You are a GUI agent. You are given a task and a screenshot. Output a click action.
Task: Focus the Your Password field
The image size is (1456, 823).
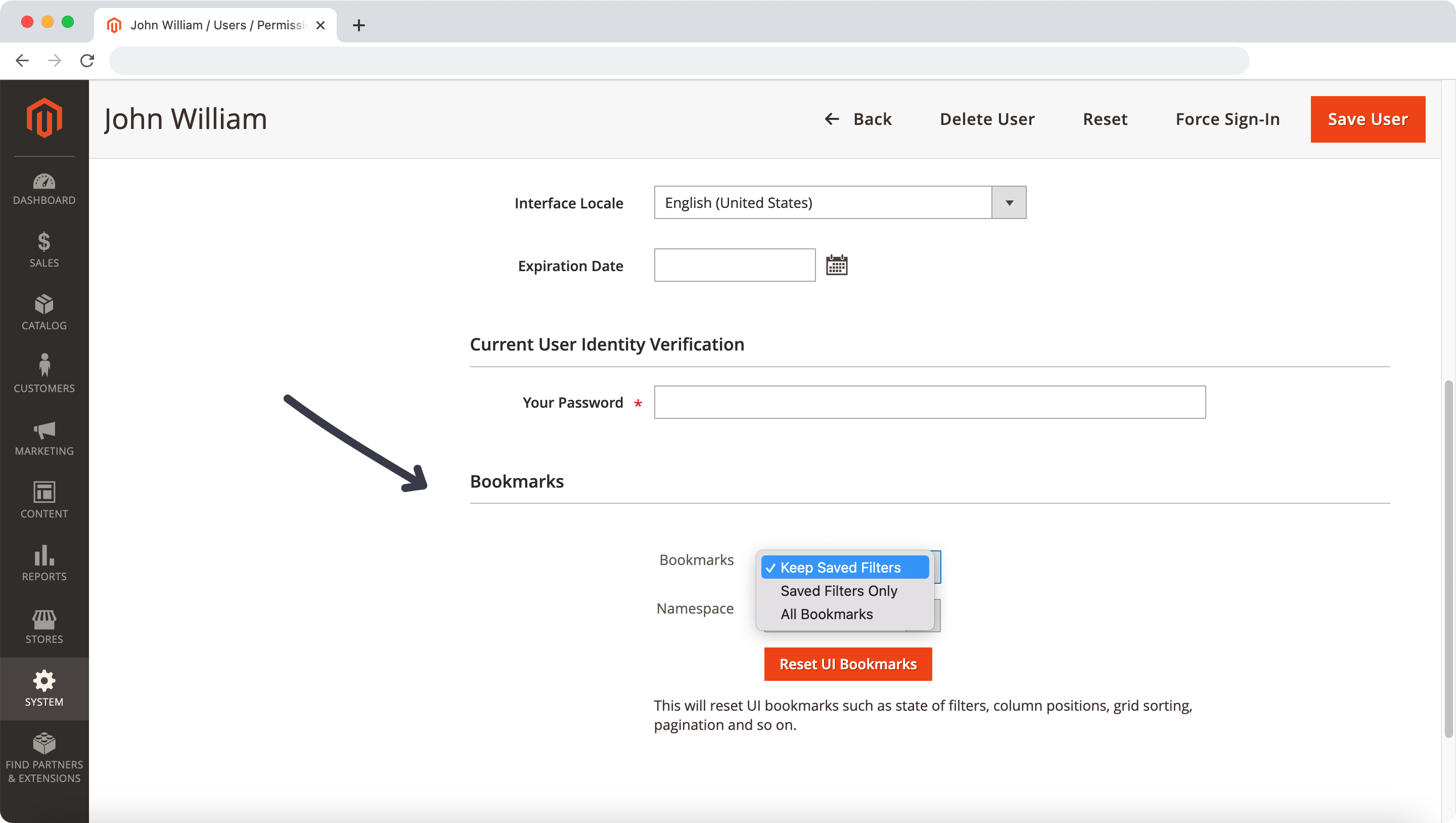(929, 402)
